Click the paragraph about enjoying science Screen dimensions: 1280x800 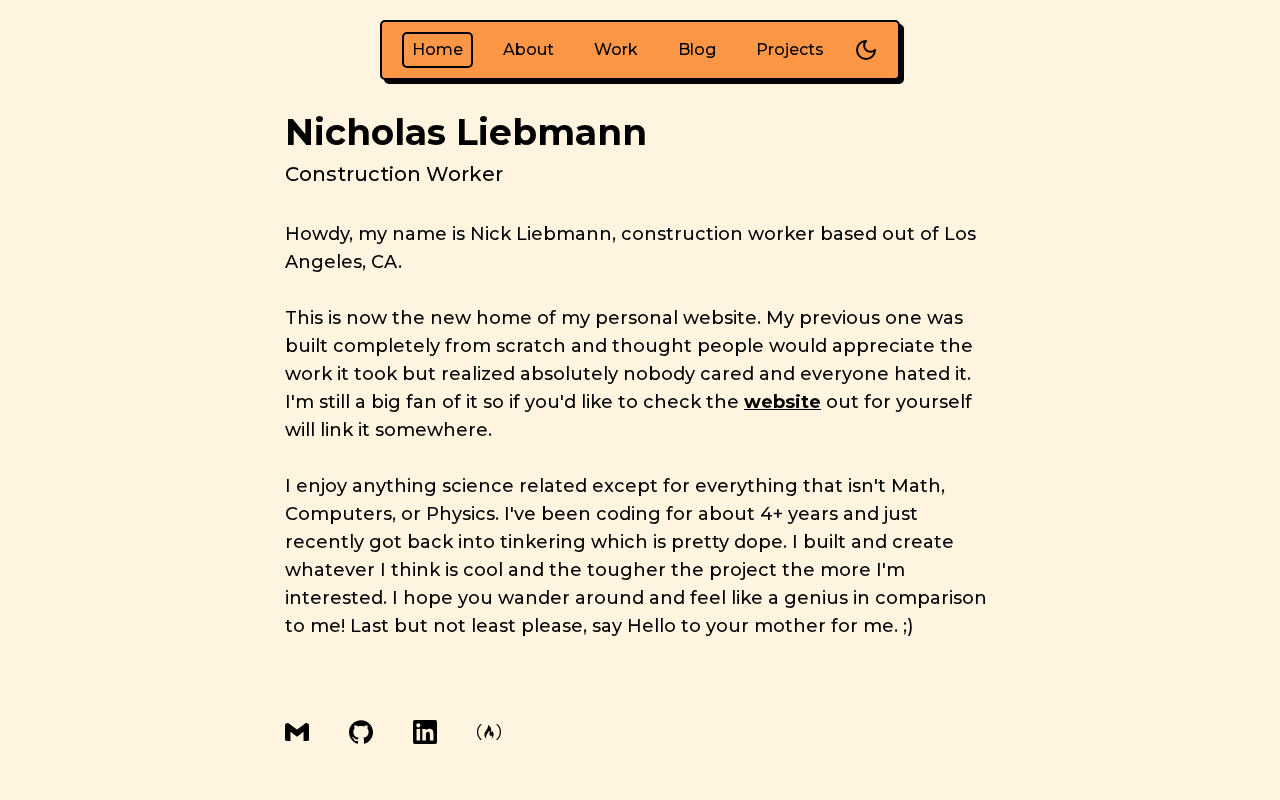coord(637,556)
